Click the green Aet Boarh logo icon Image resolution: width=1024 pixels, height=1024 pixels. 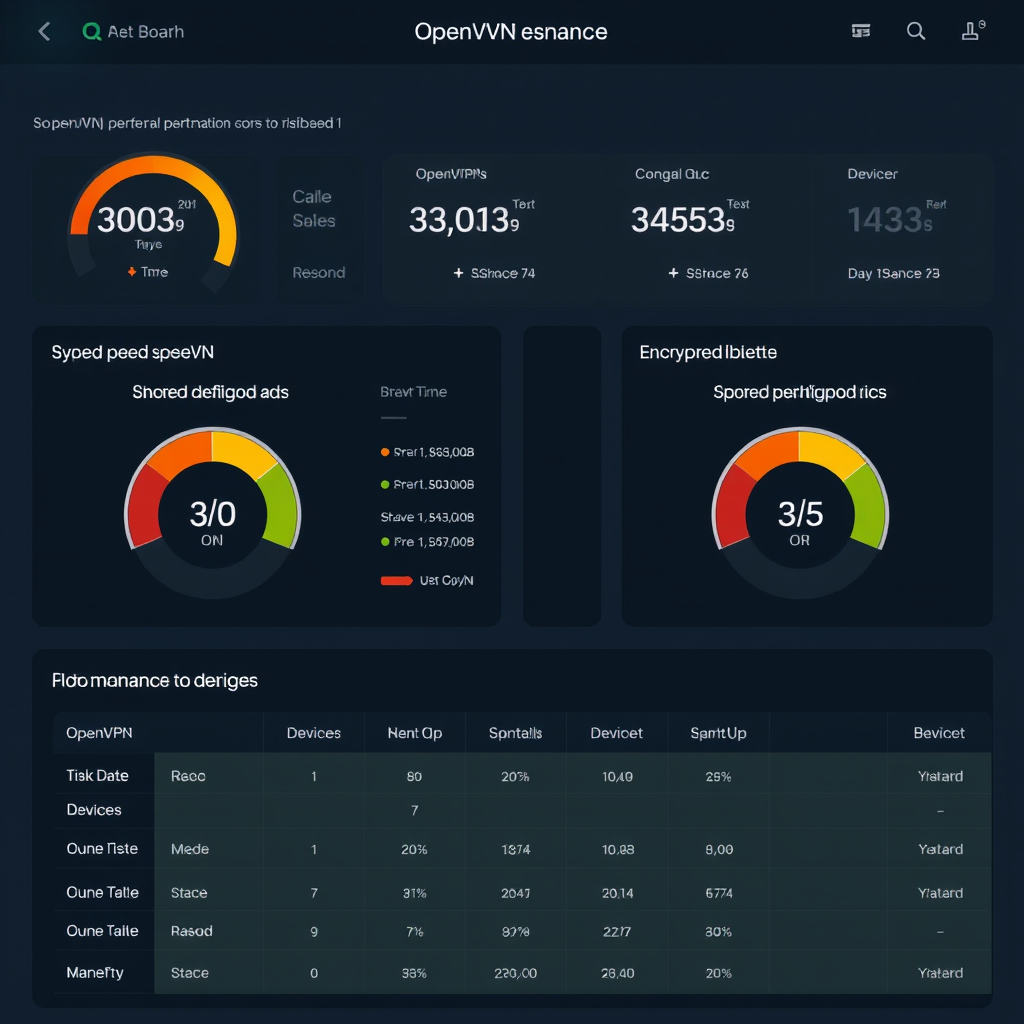tap(91, 31)
